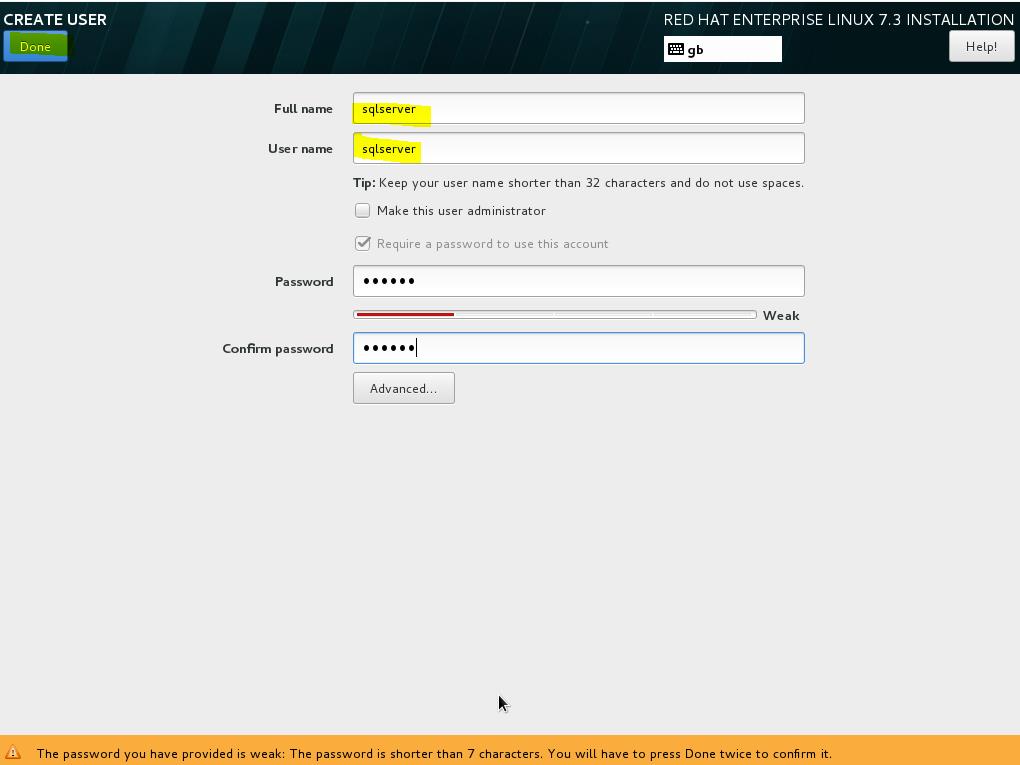The width and height of the screenshot is (1020, 765).
Task: Click the warning triangle icon
Action: pyautogui.click(x=13, y=753)
